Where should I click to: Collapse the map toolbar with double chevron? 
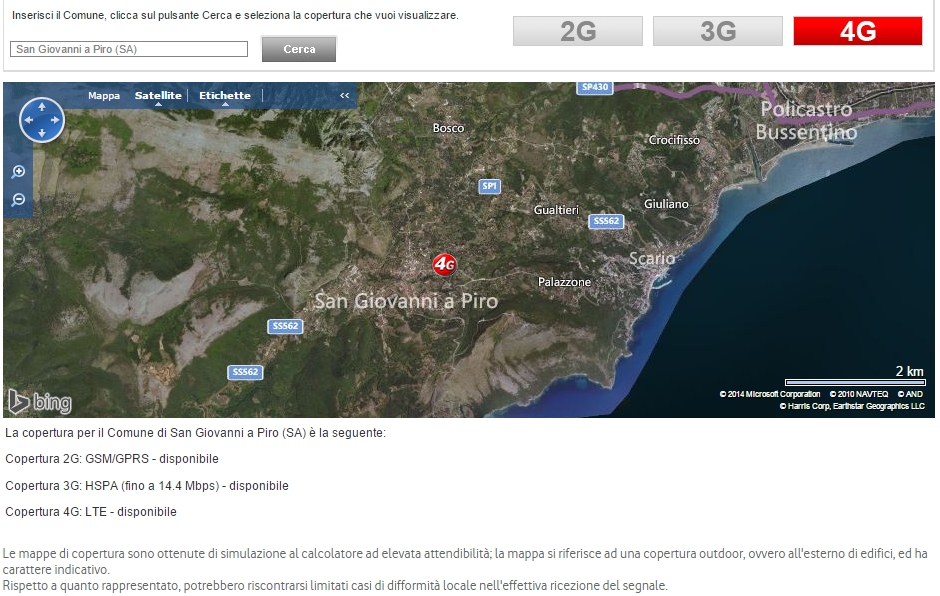345,96
